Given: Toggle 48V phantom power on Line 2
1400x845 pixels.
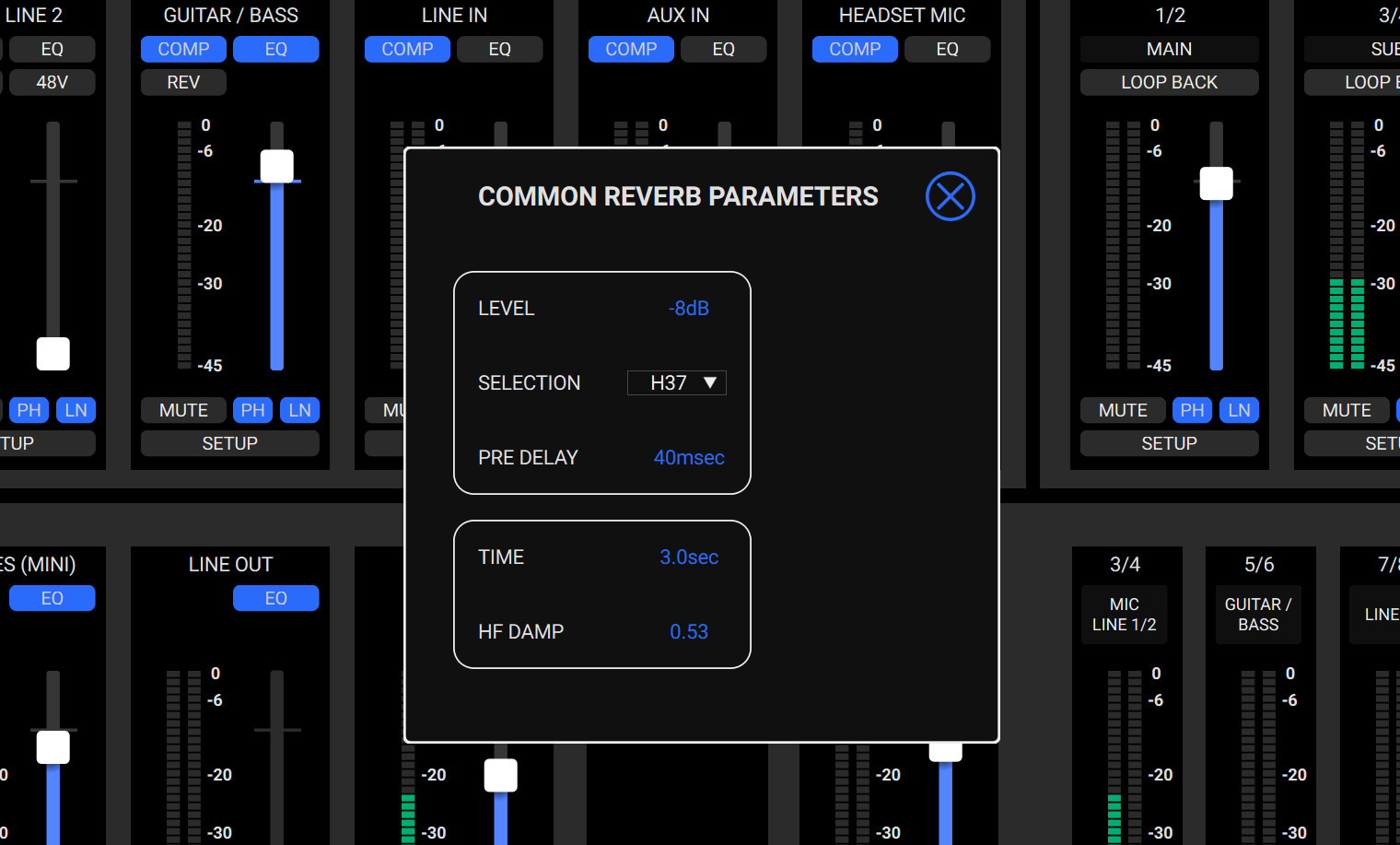Looking at the screenshot, I should (52, 83).
